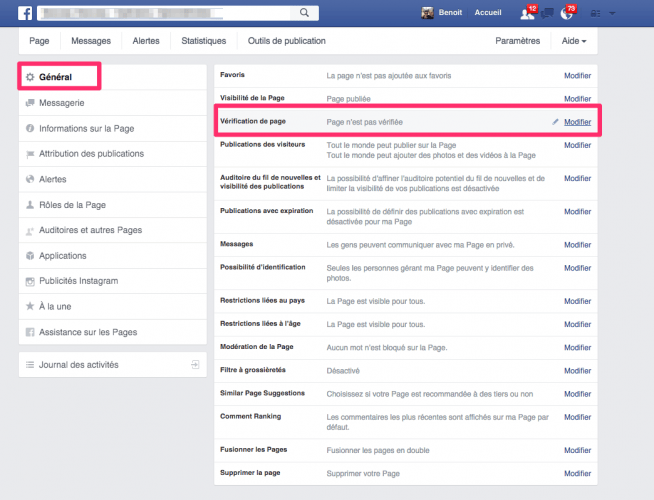
Task: Open the Statistiques tab
Action: pyautogui.click(x=204, y=41)
